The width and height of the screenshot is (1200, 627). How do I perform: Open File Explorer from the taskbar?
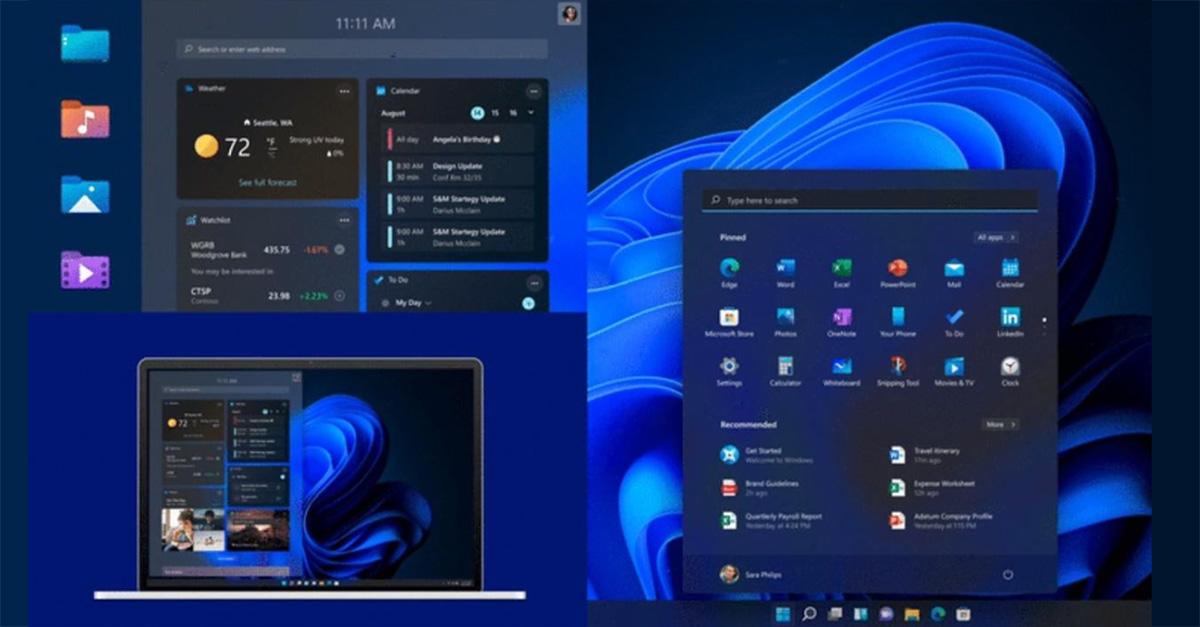click(x=912, y=613)
